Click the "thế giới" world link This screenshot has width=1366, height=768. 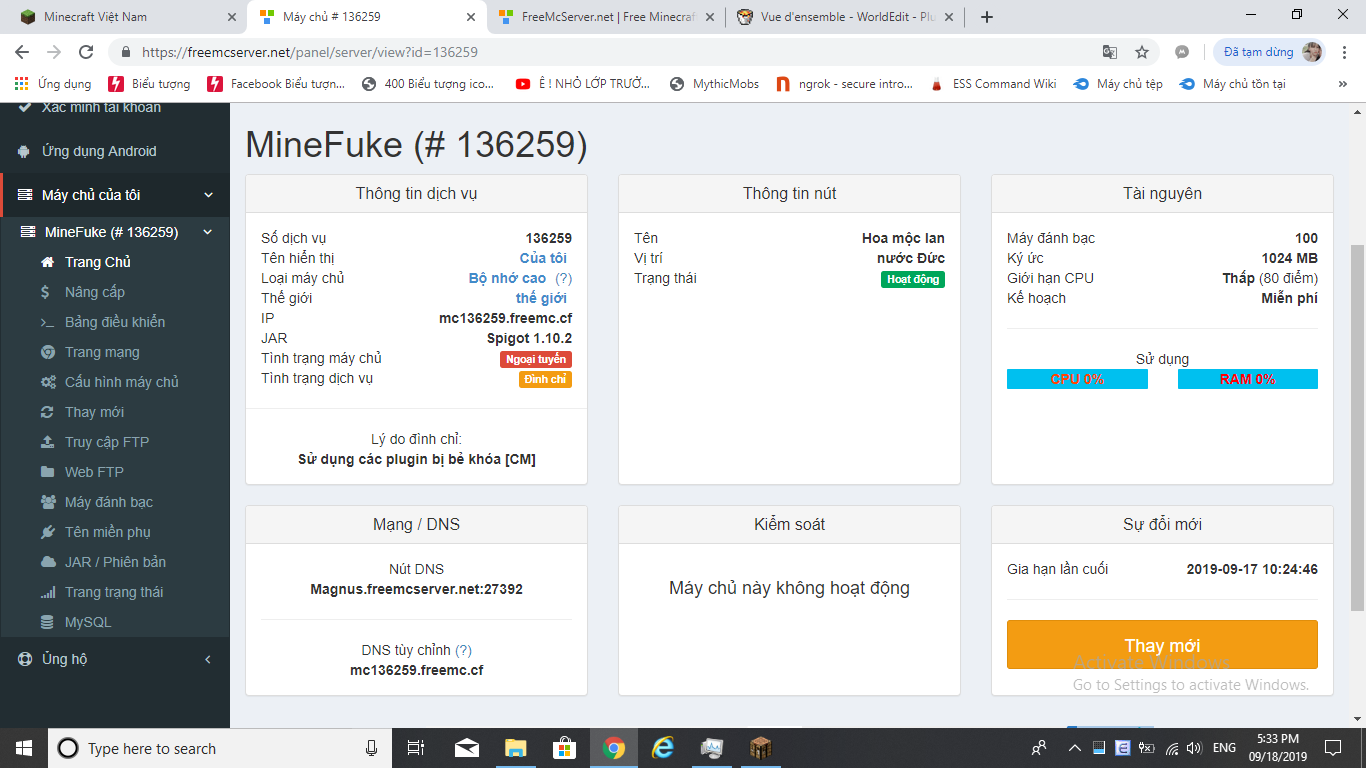(x=541, y=298)
